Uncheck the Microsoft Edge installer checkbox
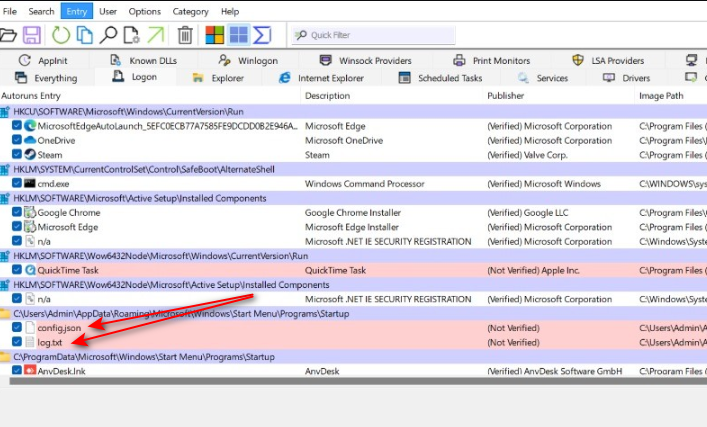This screenshot has width=707, height=427. pos(17,227)
